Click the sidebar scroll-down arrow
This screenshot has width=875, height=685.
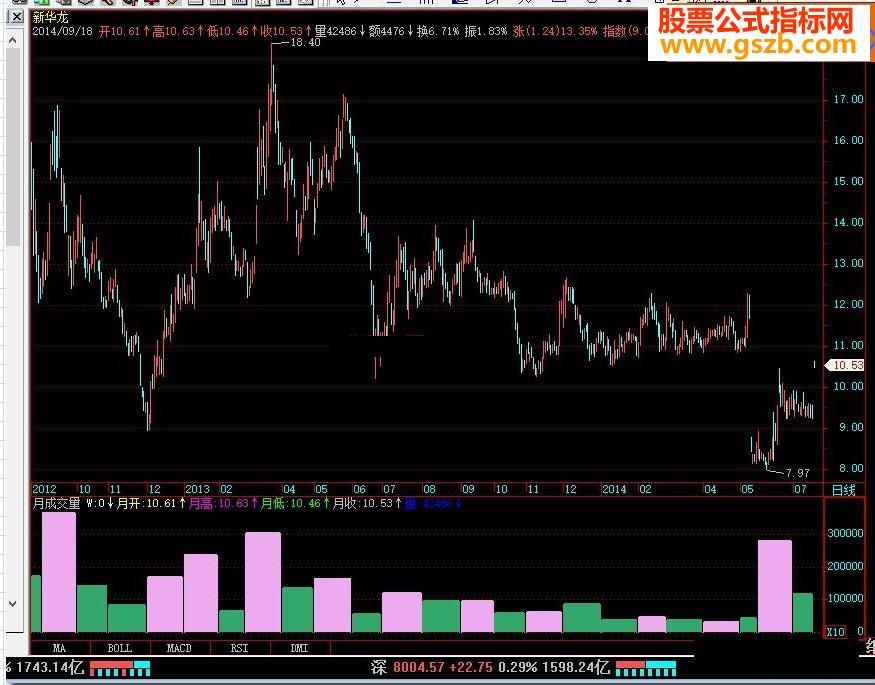pos(13,604)
